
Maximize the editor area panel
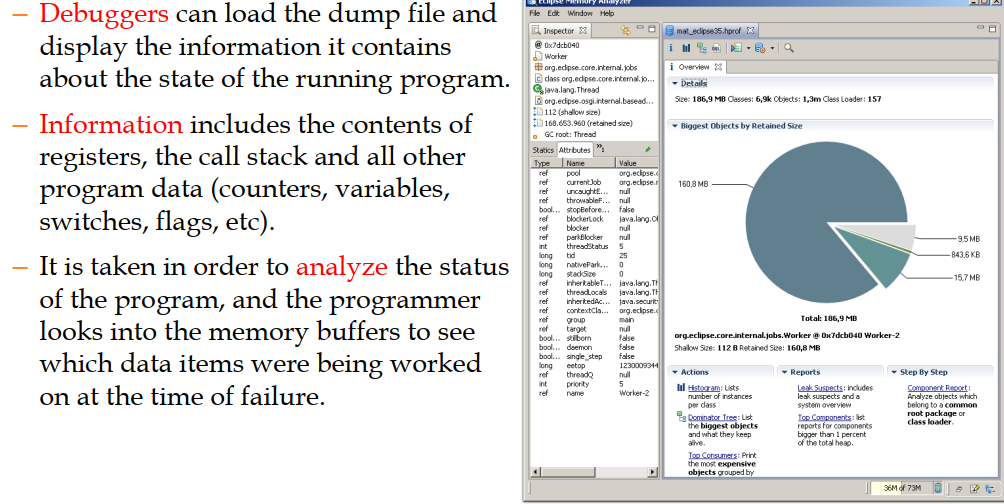pyautogui.click(x=993, y=28)
